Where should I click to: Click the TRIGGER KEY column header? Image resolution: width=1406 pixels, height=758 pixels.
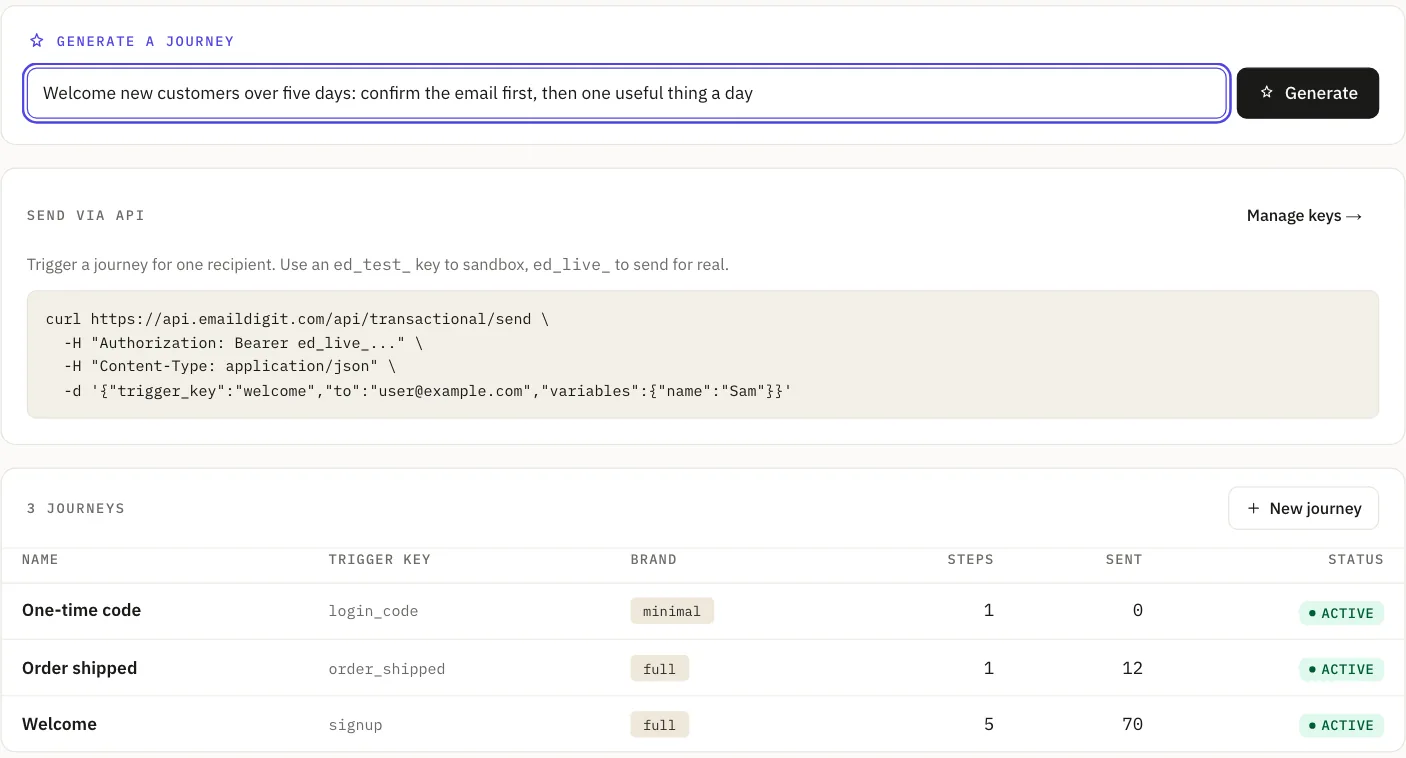click(x=379, y=559)
